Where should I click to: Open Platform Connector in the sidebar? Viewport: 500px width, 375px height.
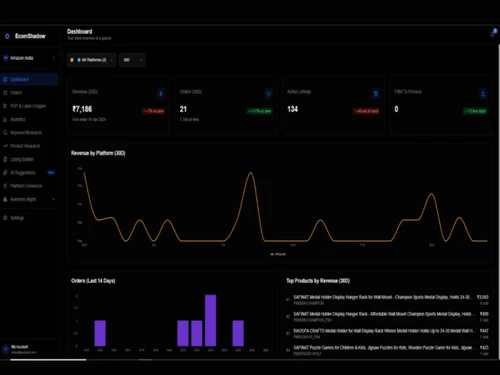29,186
